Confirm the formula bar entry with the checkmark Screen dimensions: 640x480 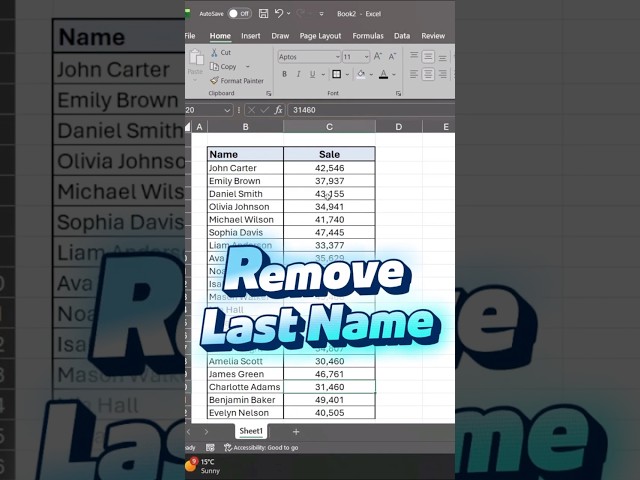[x=264, y=110]
